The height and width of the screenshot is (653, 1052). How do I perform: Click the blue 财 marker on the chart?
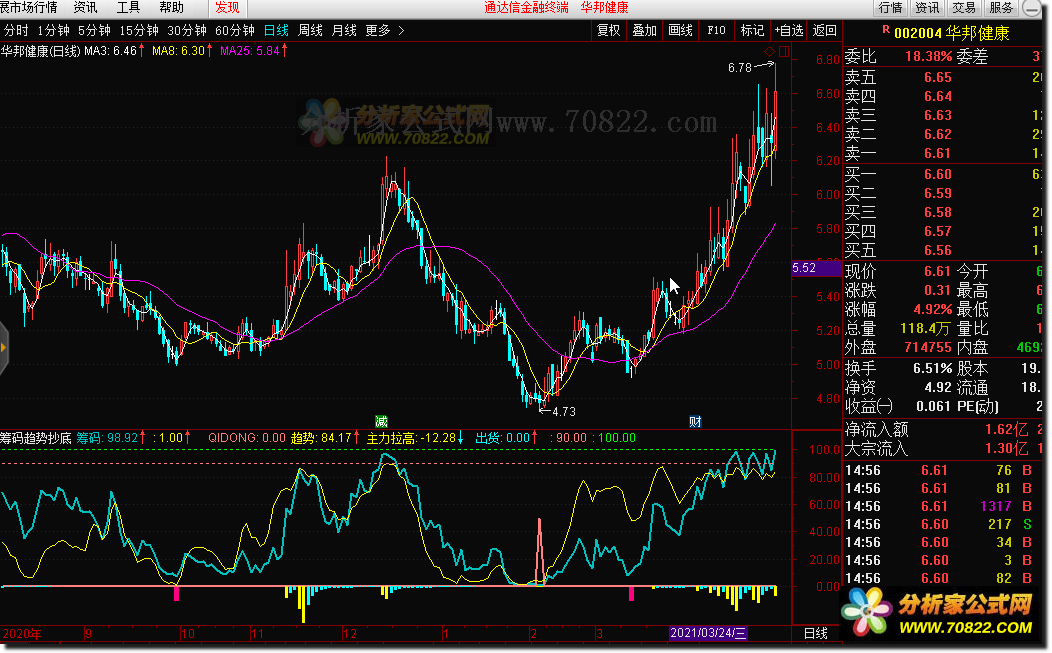coord(695,421)
